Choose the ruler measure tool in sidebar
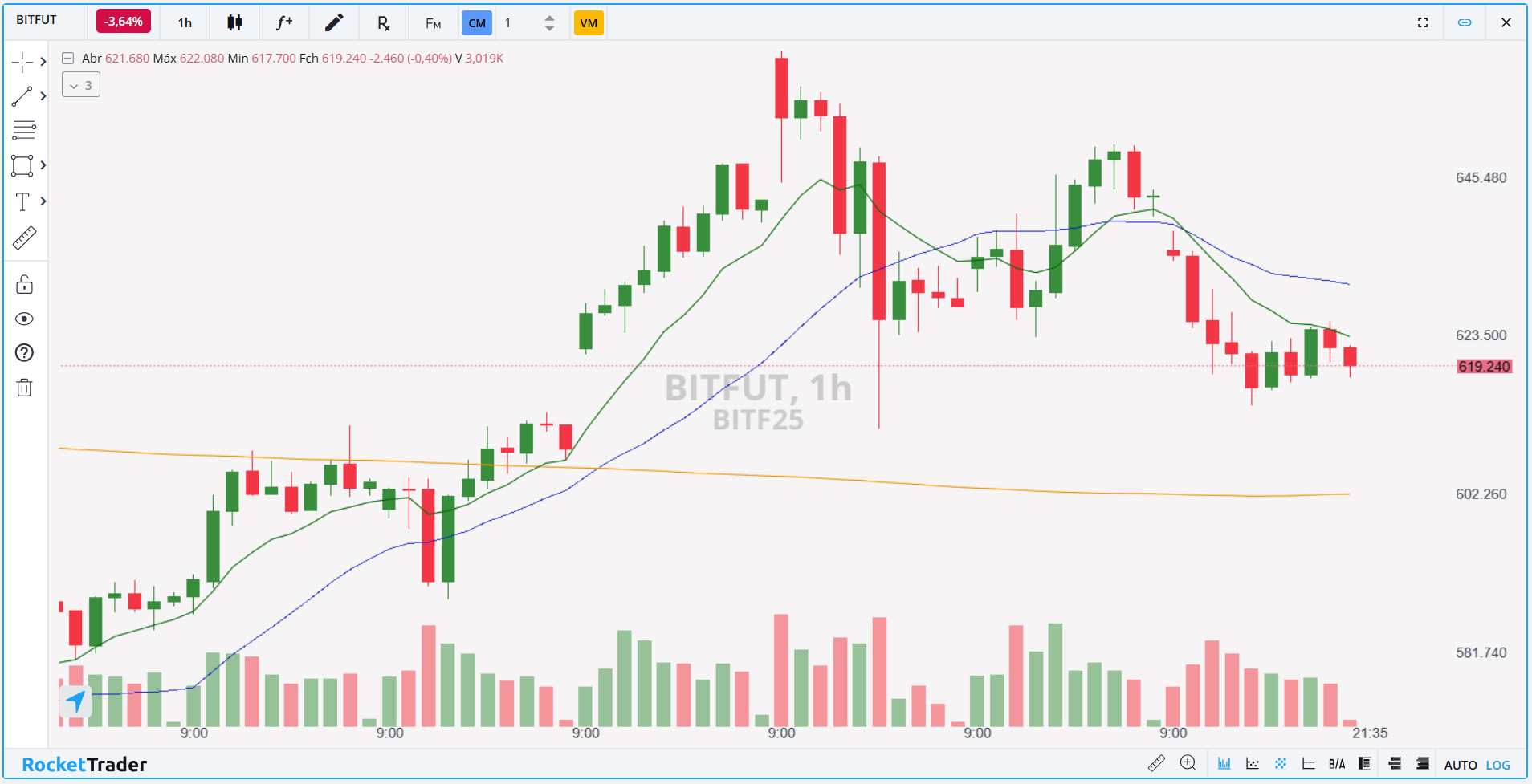This screenshot has height=784, width=1532. (x=24, y=238)
